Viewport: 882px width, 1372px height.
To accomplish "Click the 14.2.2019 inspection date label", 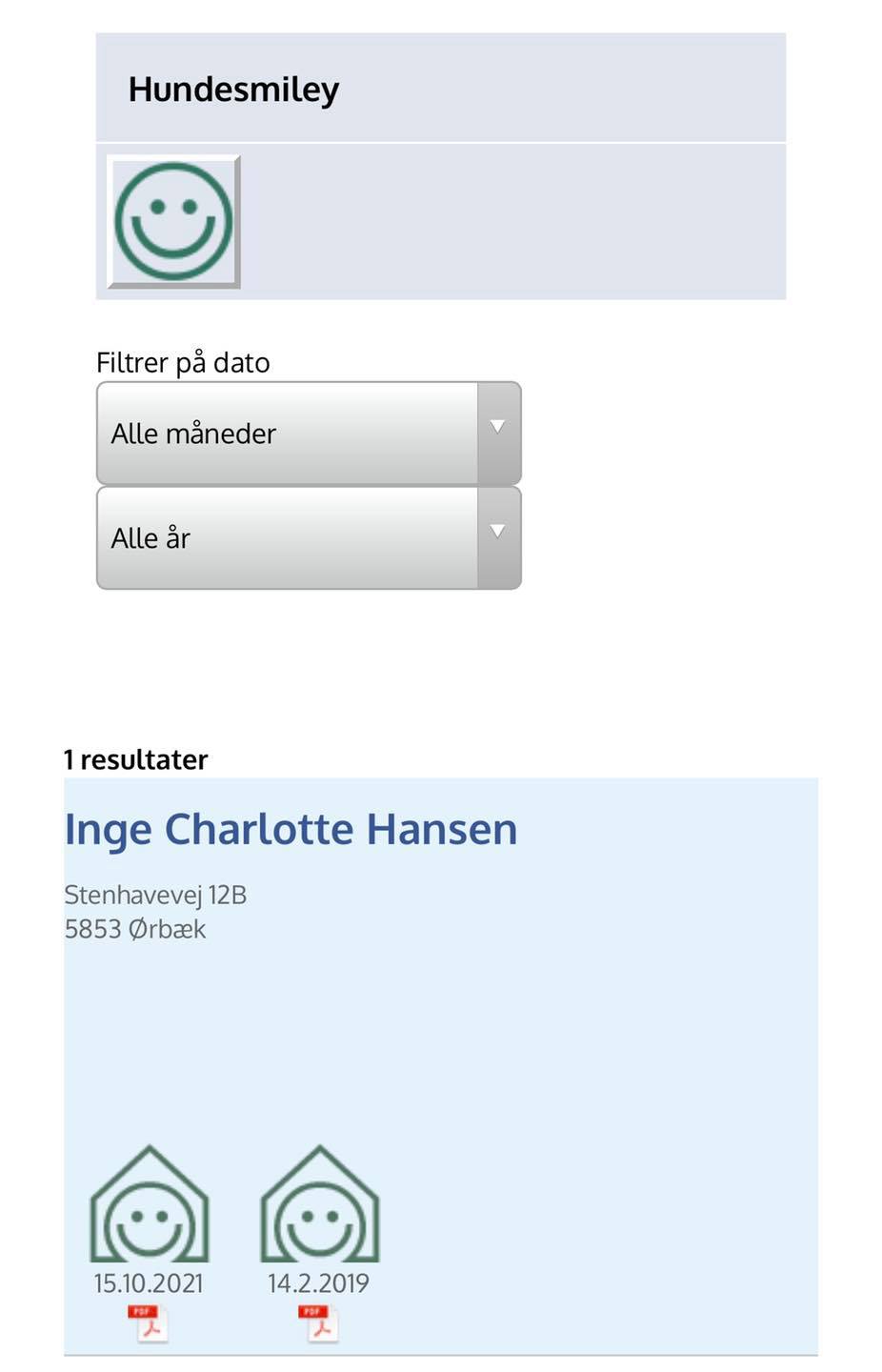I will pos(318,1282).
